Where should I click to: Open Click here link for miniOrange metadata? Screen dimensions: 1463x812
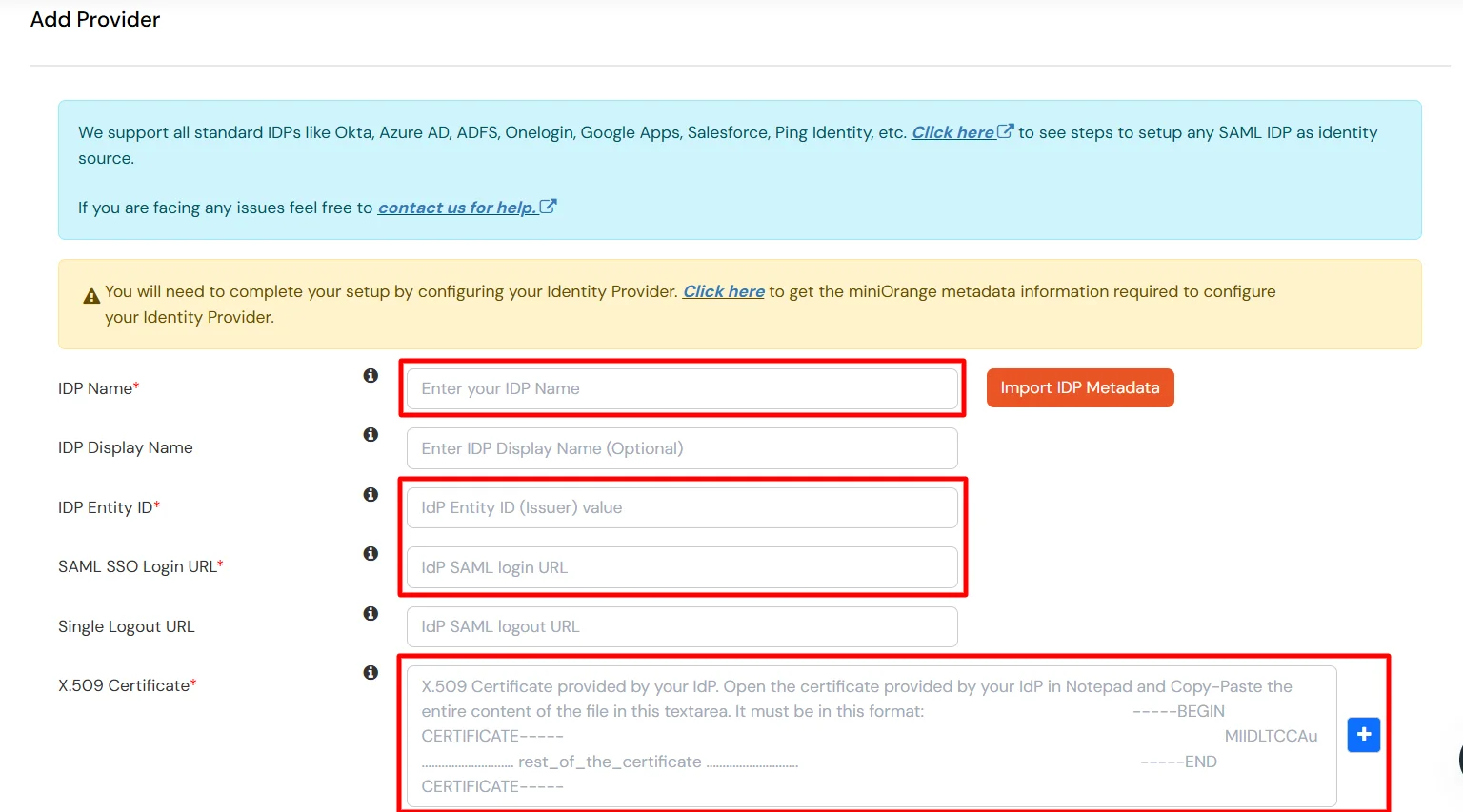pyautogui.click(x=724, y=291)
